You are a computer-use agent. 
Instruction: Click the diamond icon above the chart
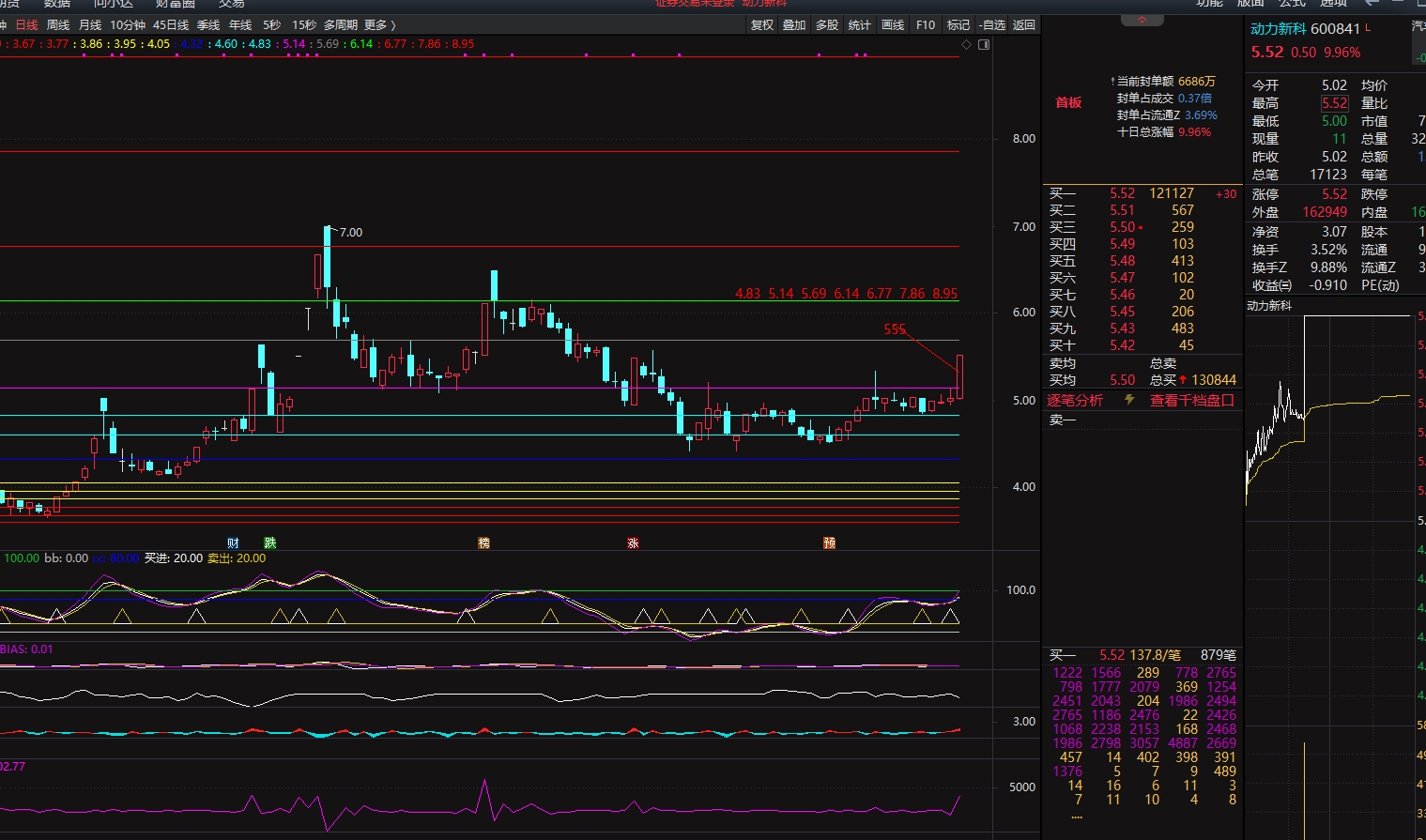[968, 44]
